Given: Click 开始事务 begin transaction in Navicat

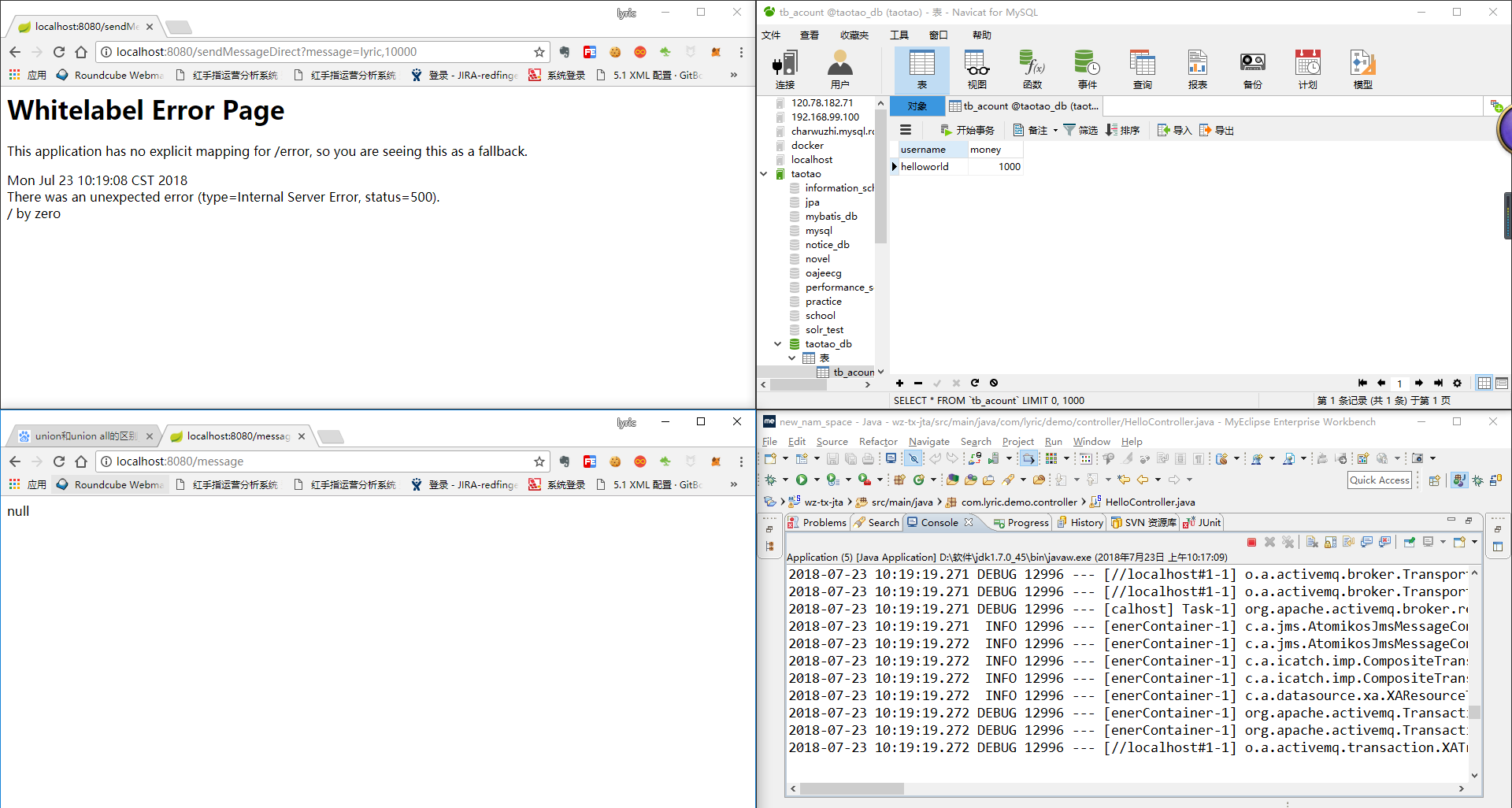Looking at the screenshot, I should 968,131.
